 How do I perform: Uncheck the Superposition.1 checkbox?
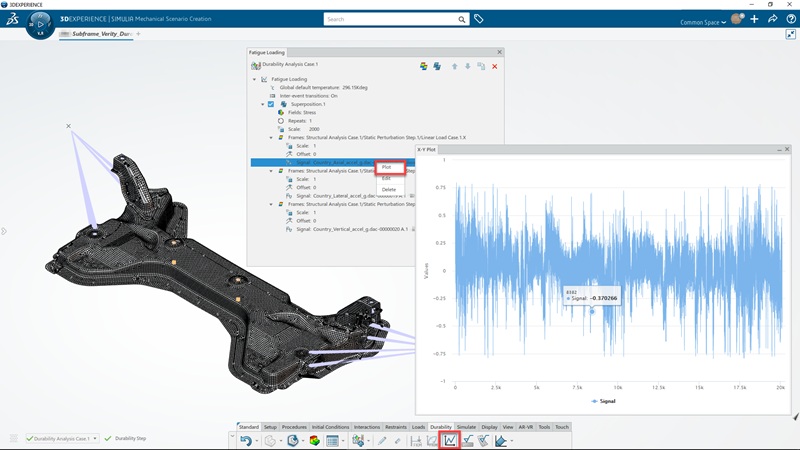click(x=271, y=104)
